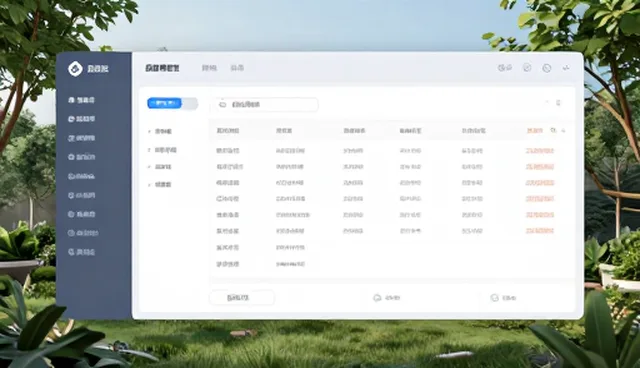Image resolution: width=640 pixels, height=368 pixels.
Task: Open the bottommost sidebar menu item
Action: (x=81, y=252)
